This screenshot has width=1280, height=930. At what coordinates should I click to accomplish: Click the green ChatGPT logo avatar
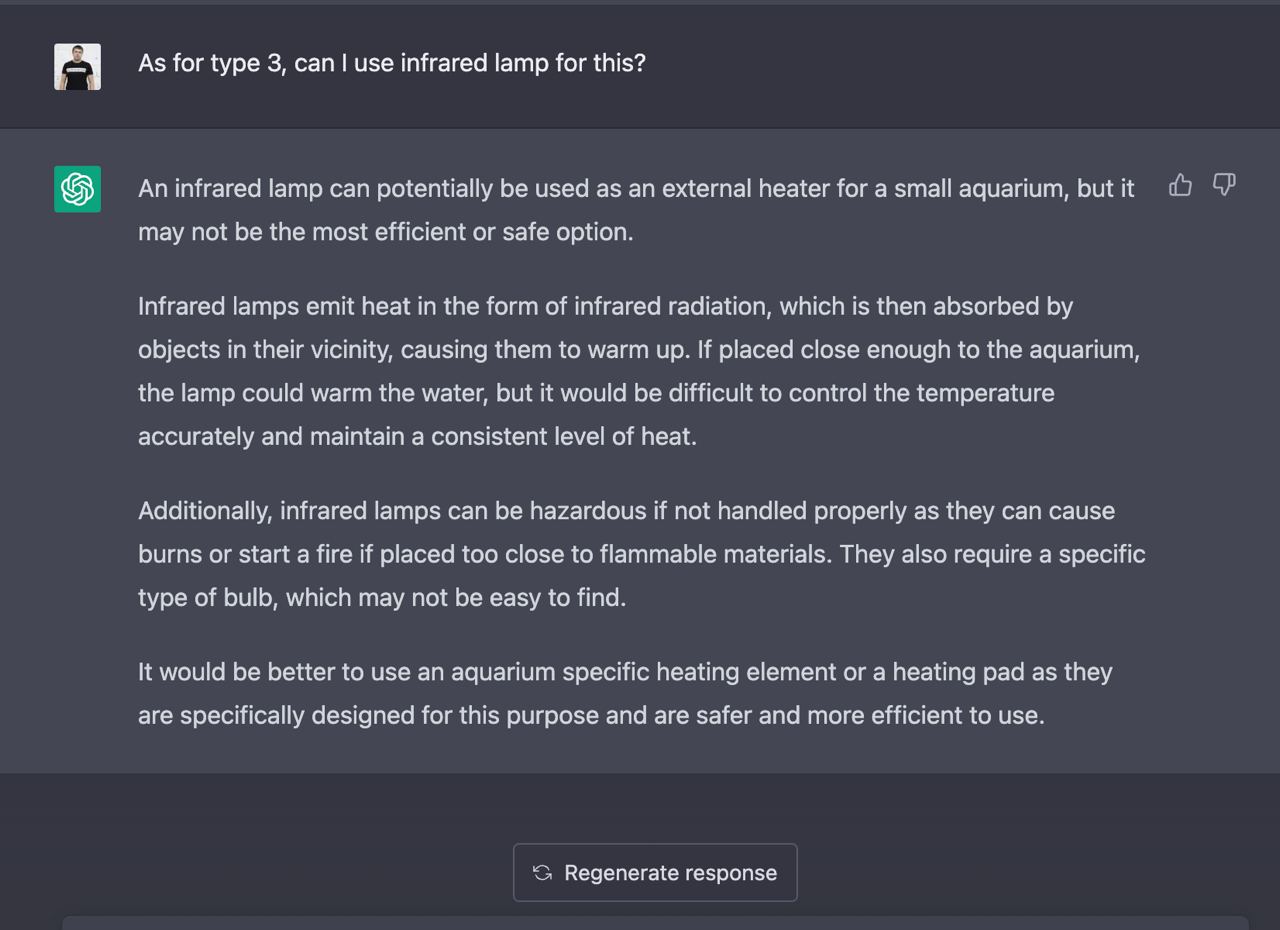point(77,189)
